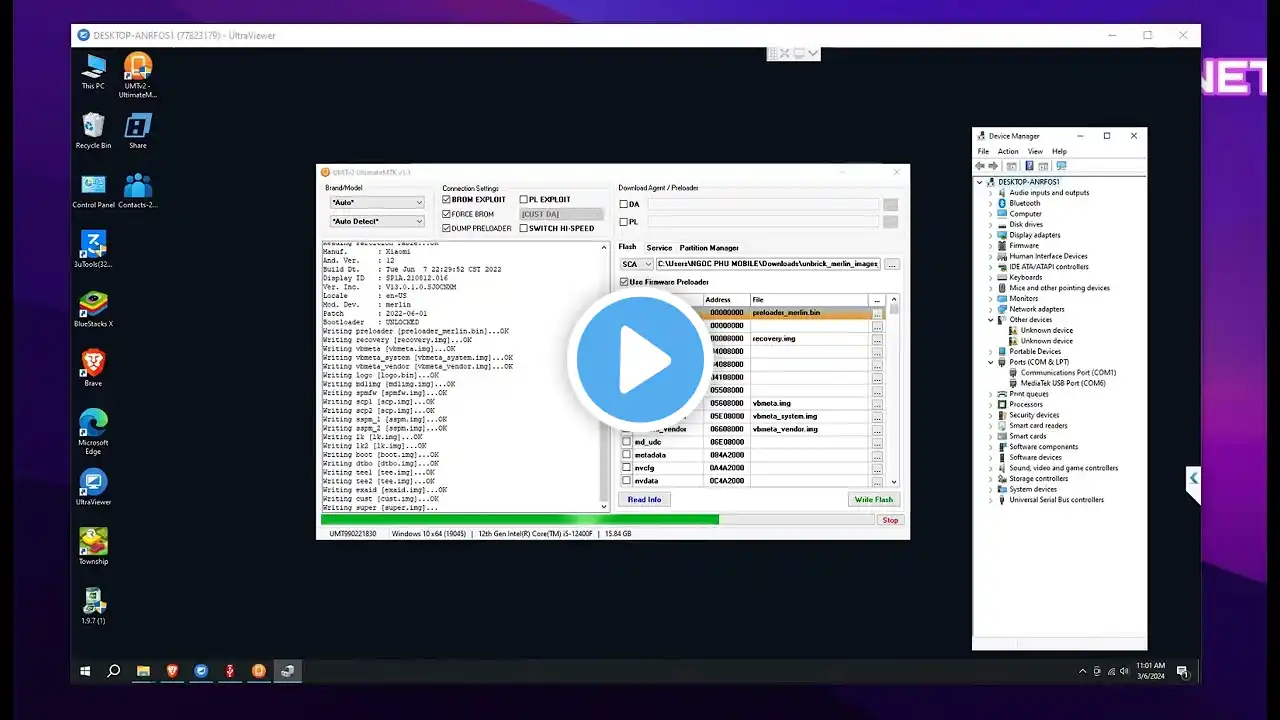
Task: Open the taskbar Search icon
Action: pyautogui.click(x=114, y=671)
